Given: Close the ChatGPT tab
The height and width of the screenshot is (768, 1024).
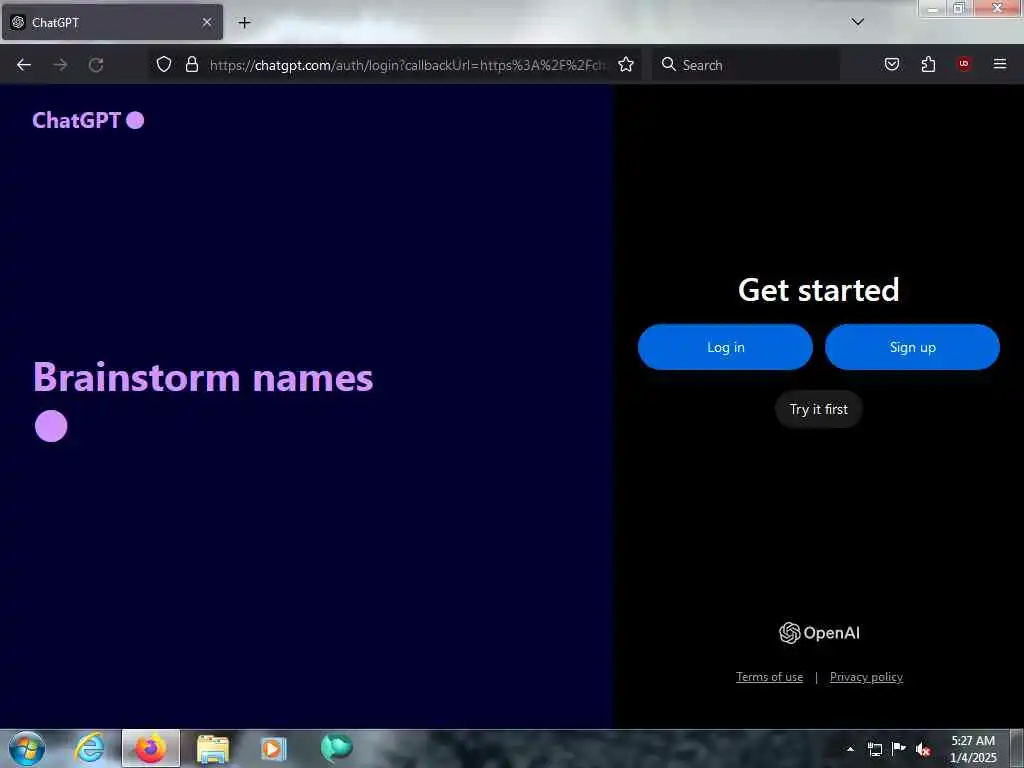Looking at the screenshot, I should pos(206,22).
